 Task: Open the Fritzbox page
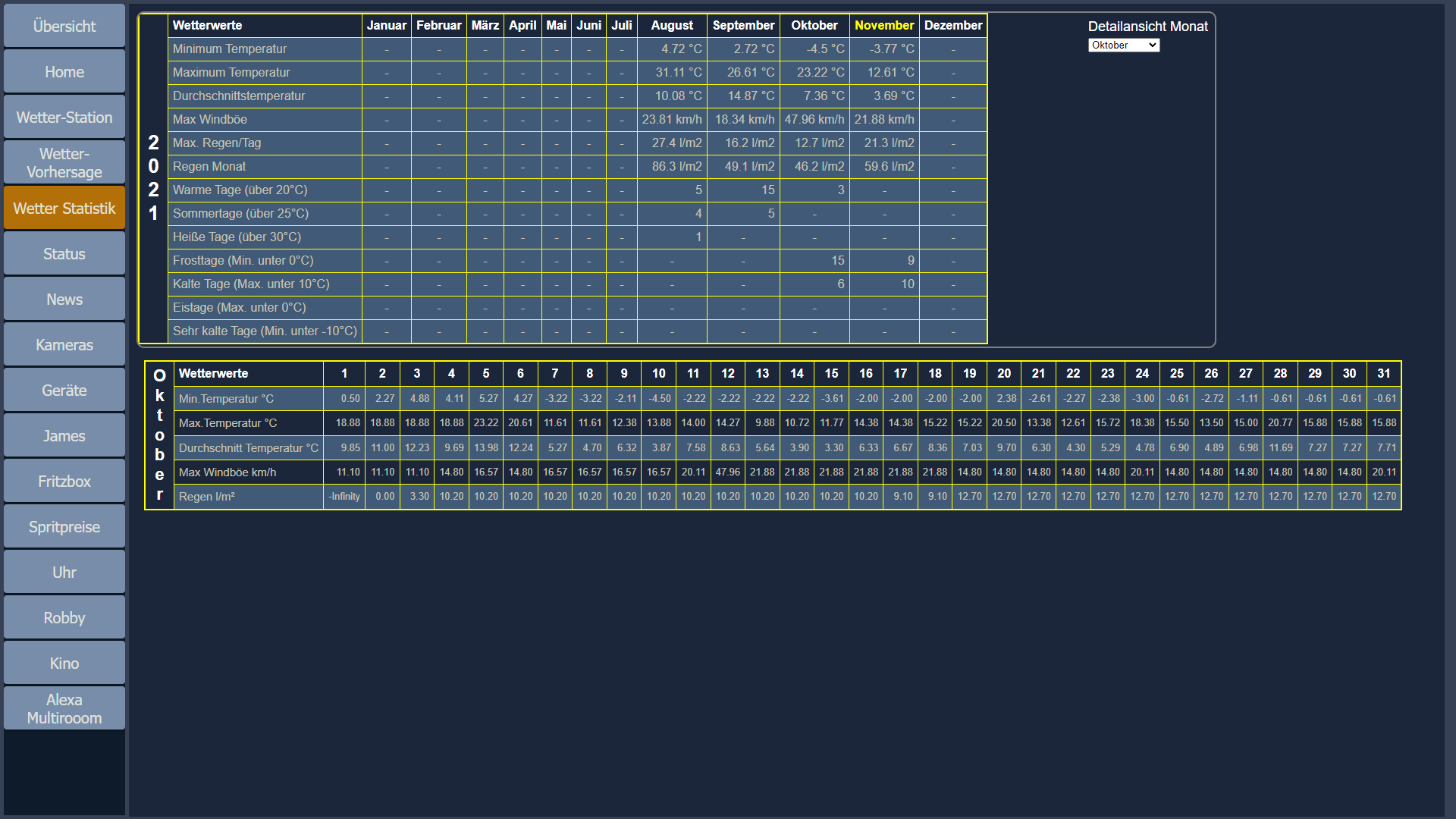point(64,482)
